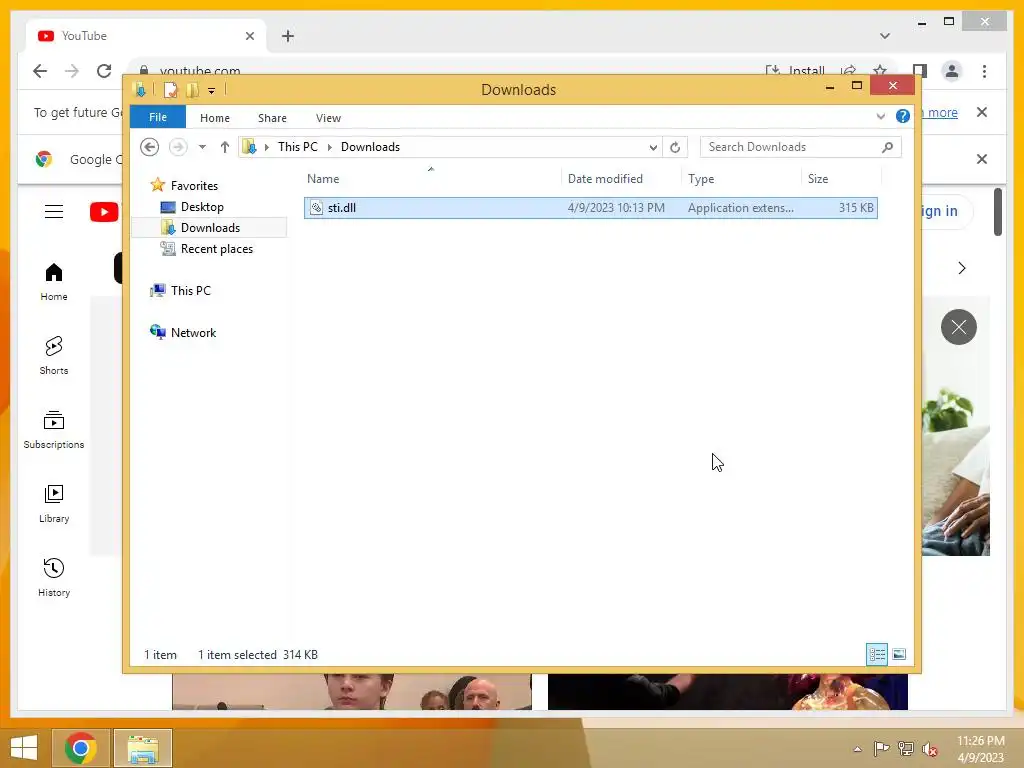The height and width of the screenshot is (768, 1024).
Task: Open File Explorer taskbar icon
Action: tap(143, 748)
